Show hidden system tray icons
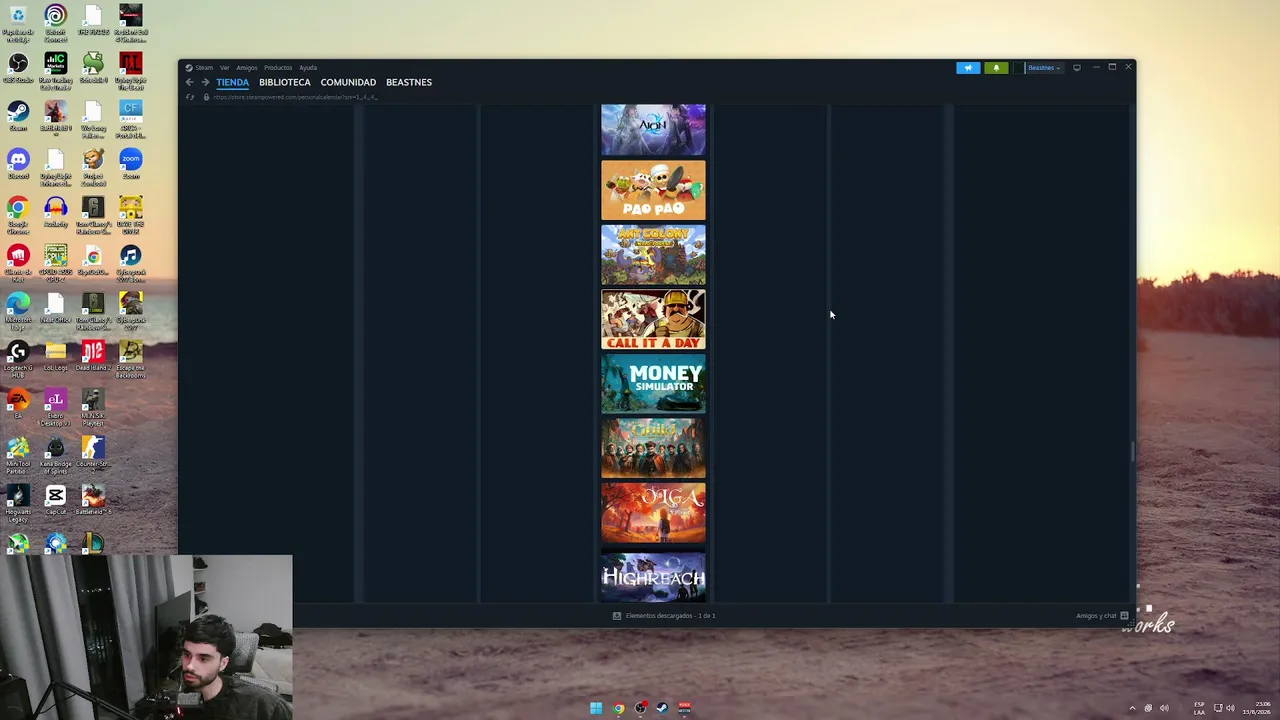 coord(1132,708)
